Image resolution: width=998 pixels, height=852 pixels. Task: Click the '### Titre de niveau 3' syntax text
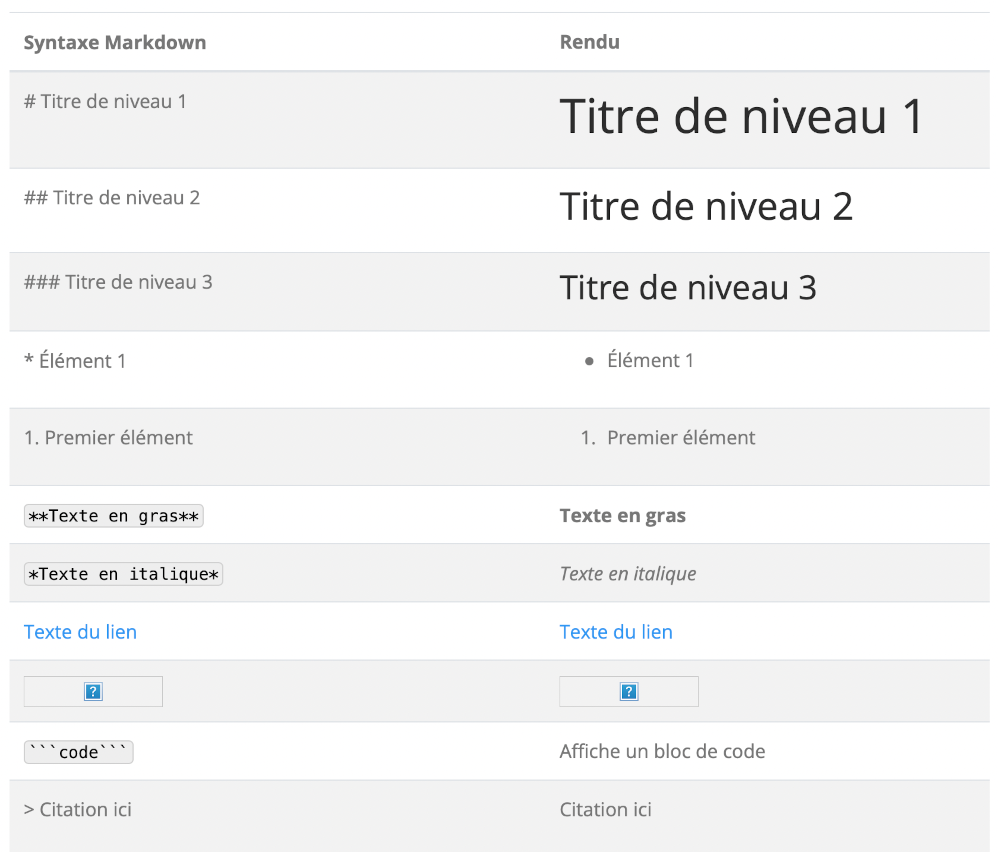coord(118,282)
